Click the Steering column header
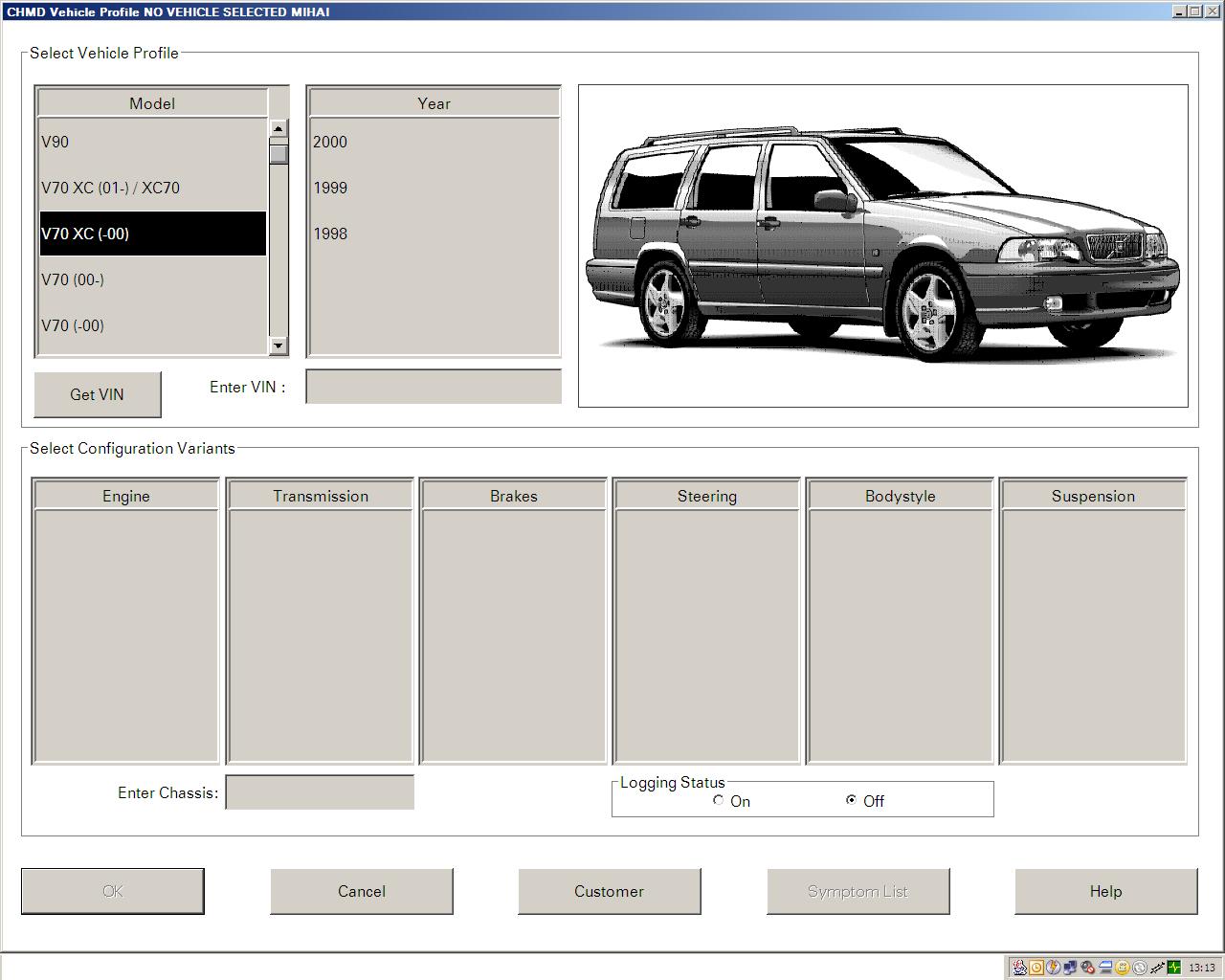Image resolution: width=1225 pixels, height=980 pixels. pyautogui.click(x=707, y=496)
